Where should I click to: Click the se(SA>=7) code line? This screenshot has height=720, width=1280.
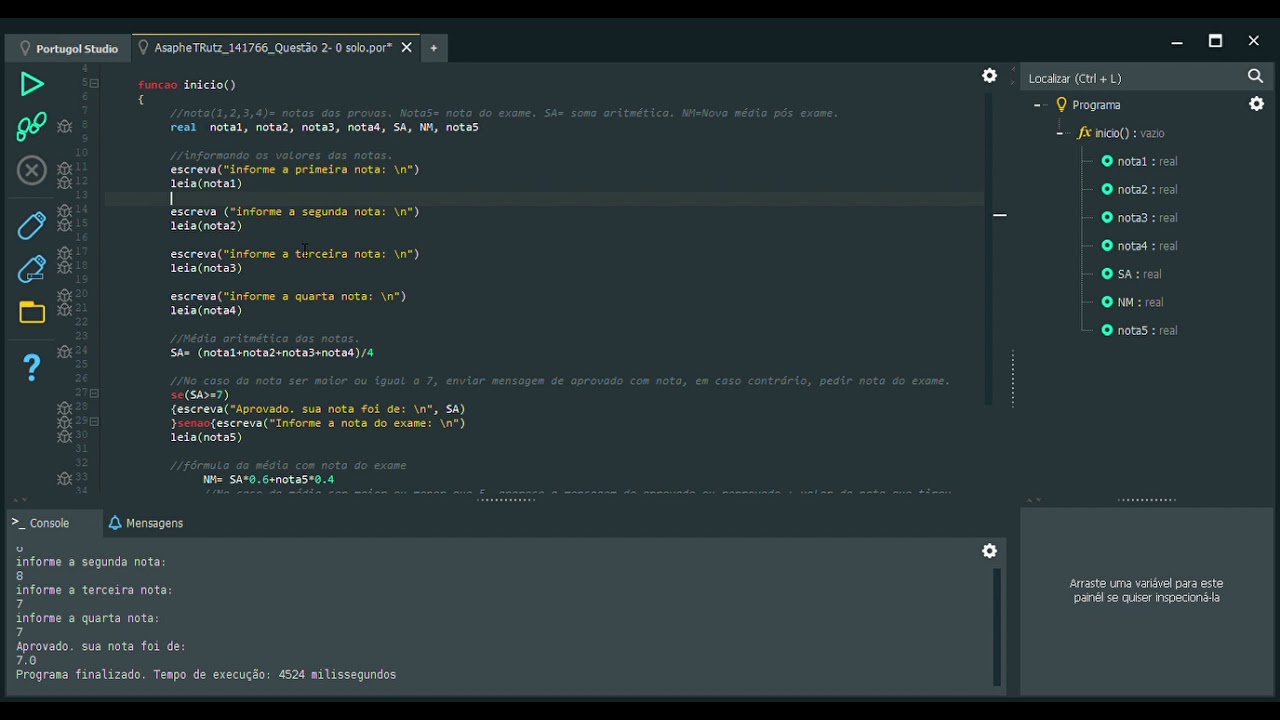tap(199, 395)
